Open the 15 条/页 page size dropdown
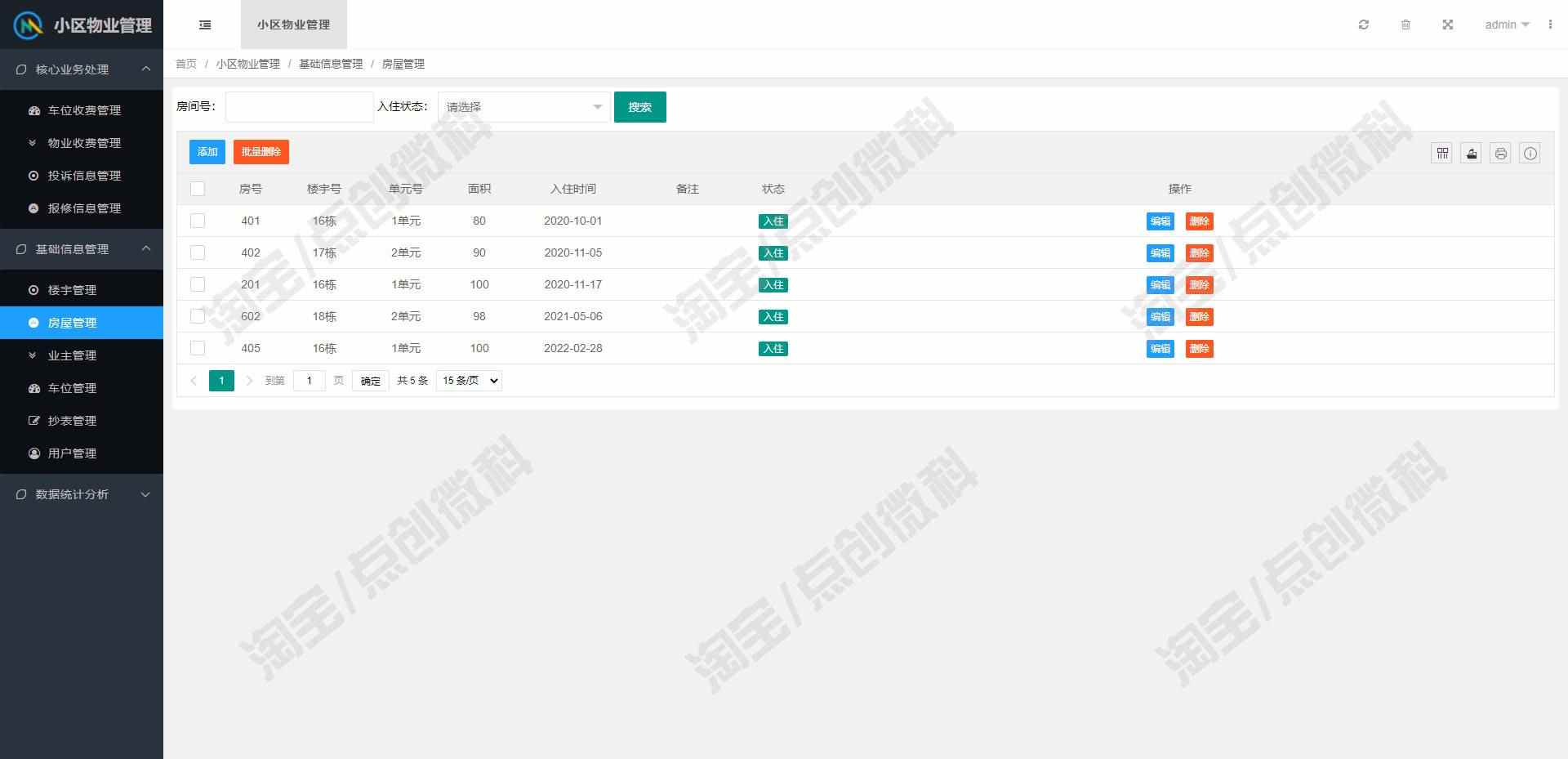This screenshot has height=759, width=1568. click(x=470, y=381)
